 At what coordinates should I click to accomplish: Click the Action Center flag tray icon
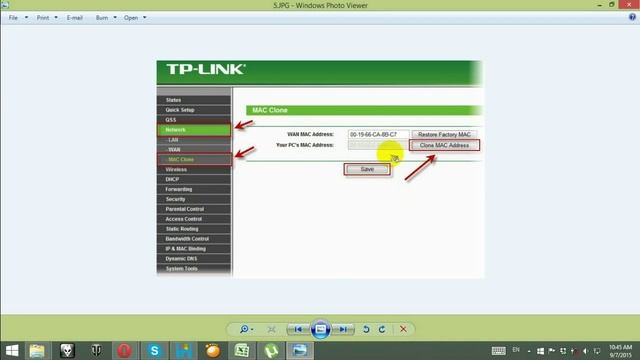tap(552, 351)
